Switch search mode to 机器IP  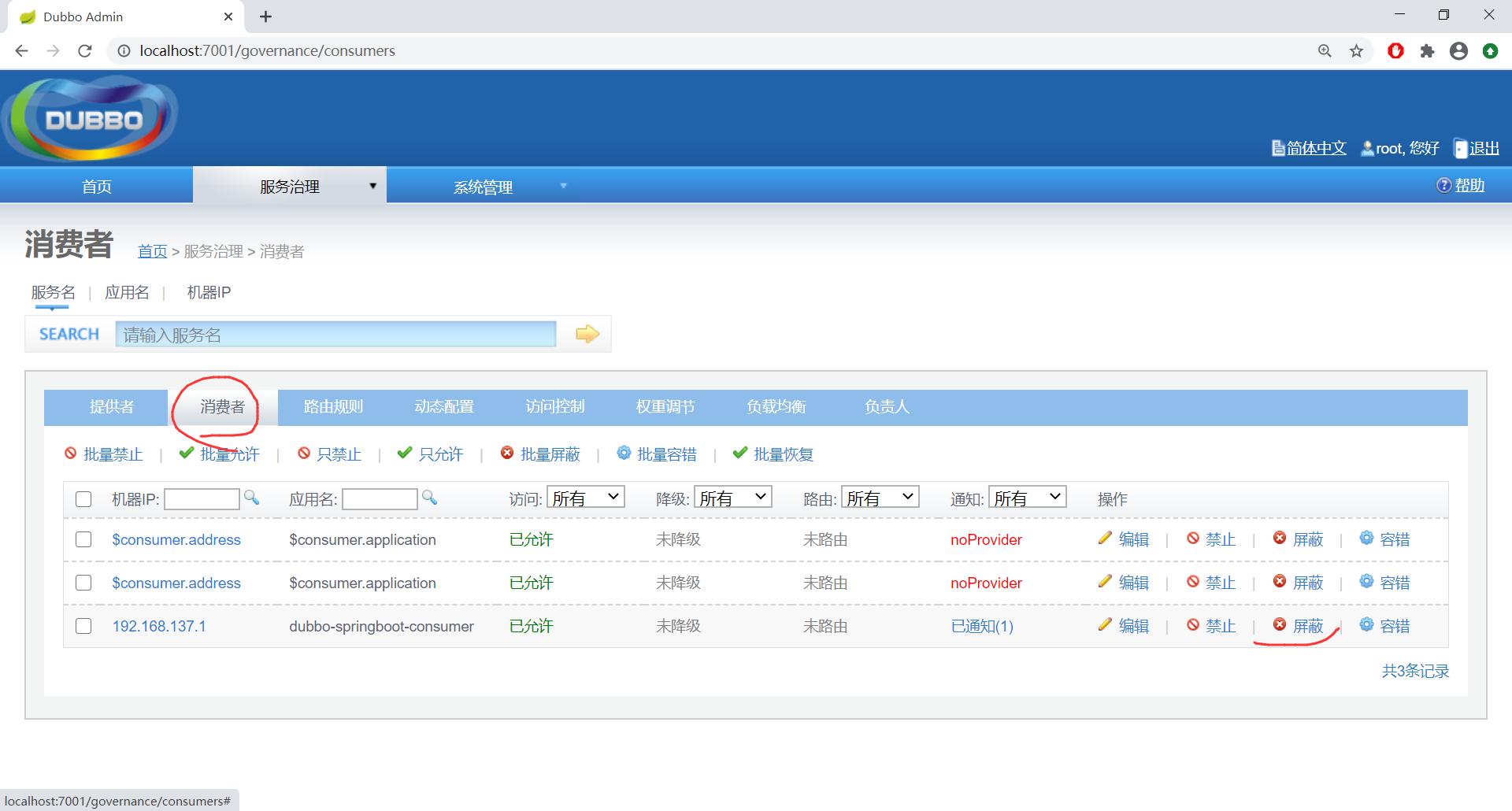[209, 293]
